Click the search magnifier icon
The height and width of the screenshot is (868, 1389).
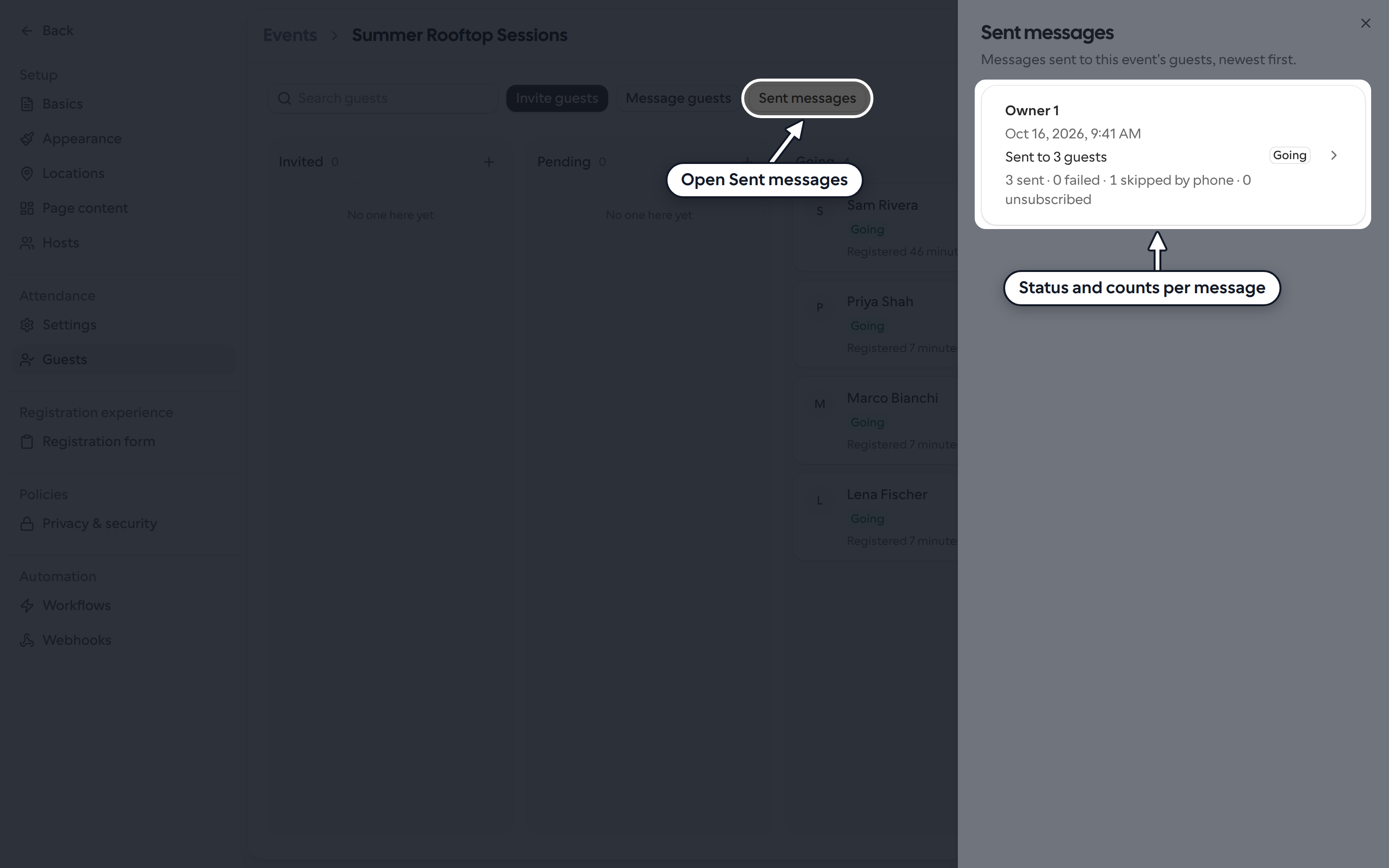(284, 99)
